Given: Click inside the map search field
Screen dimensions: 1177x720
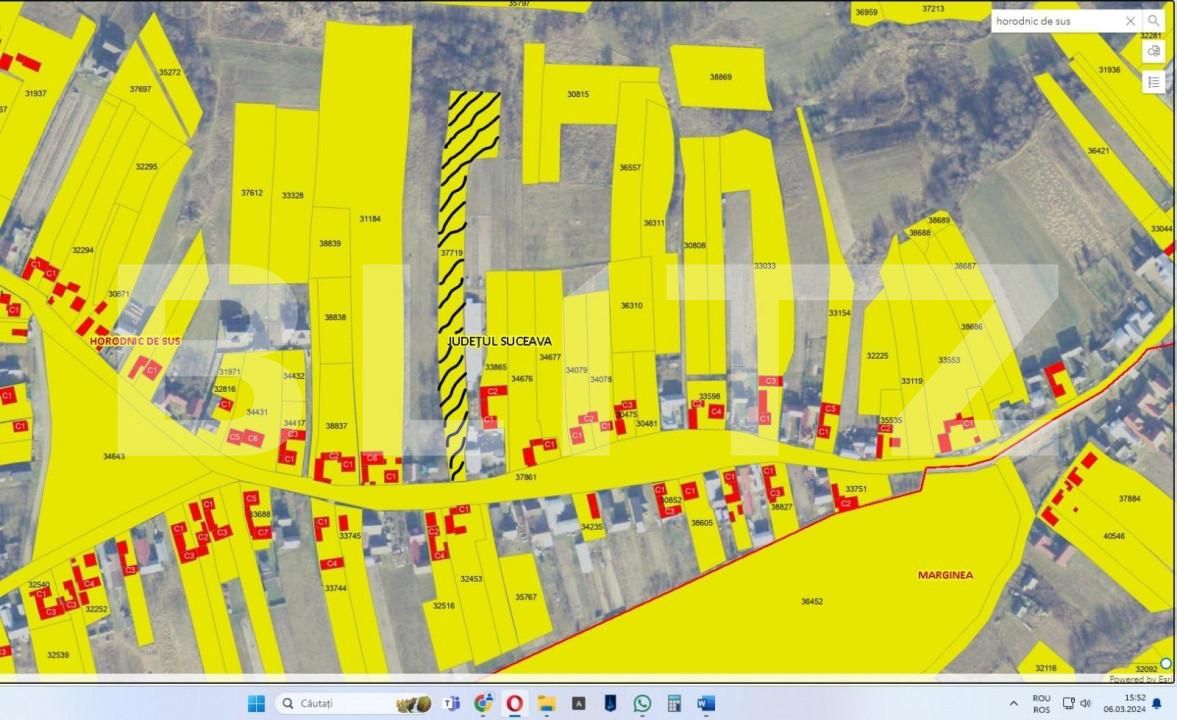Looking at the screenshot, I should pyautogui.click(x=1050, y=21).
